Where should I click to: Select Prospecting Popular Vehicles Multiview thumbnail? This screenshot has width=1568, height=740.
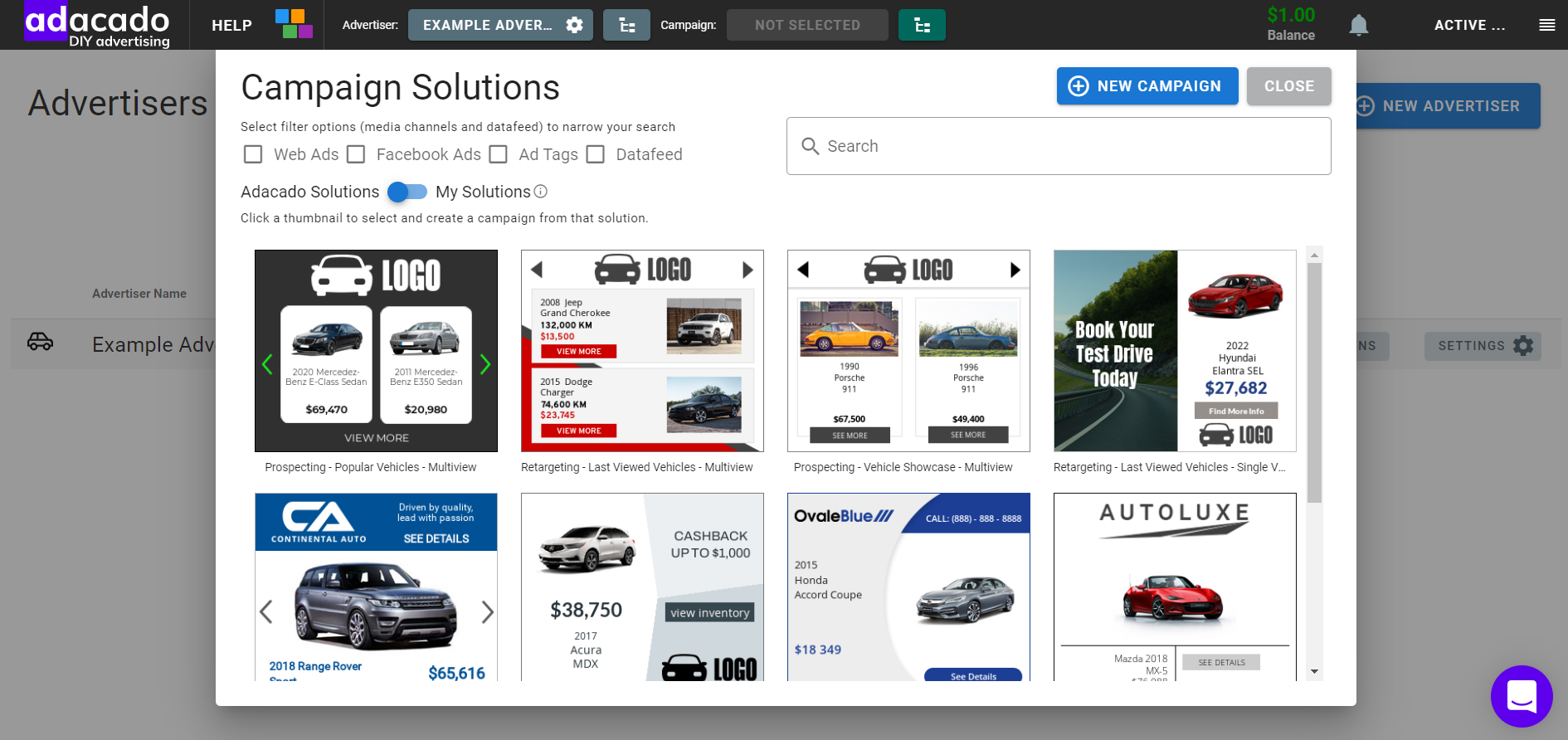click(376, 351)
